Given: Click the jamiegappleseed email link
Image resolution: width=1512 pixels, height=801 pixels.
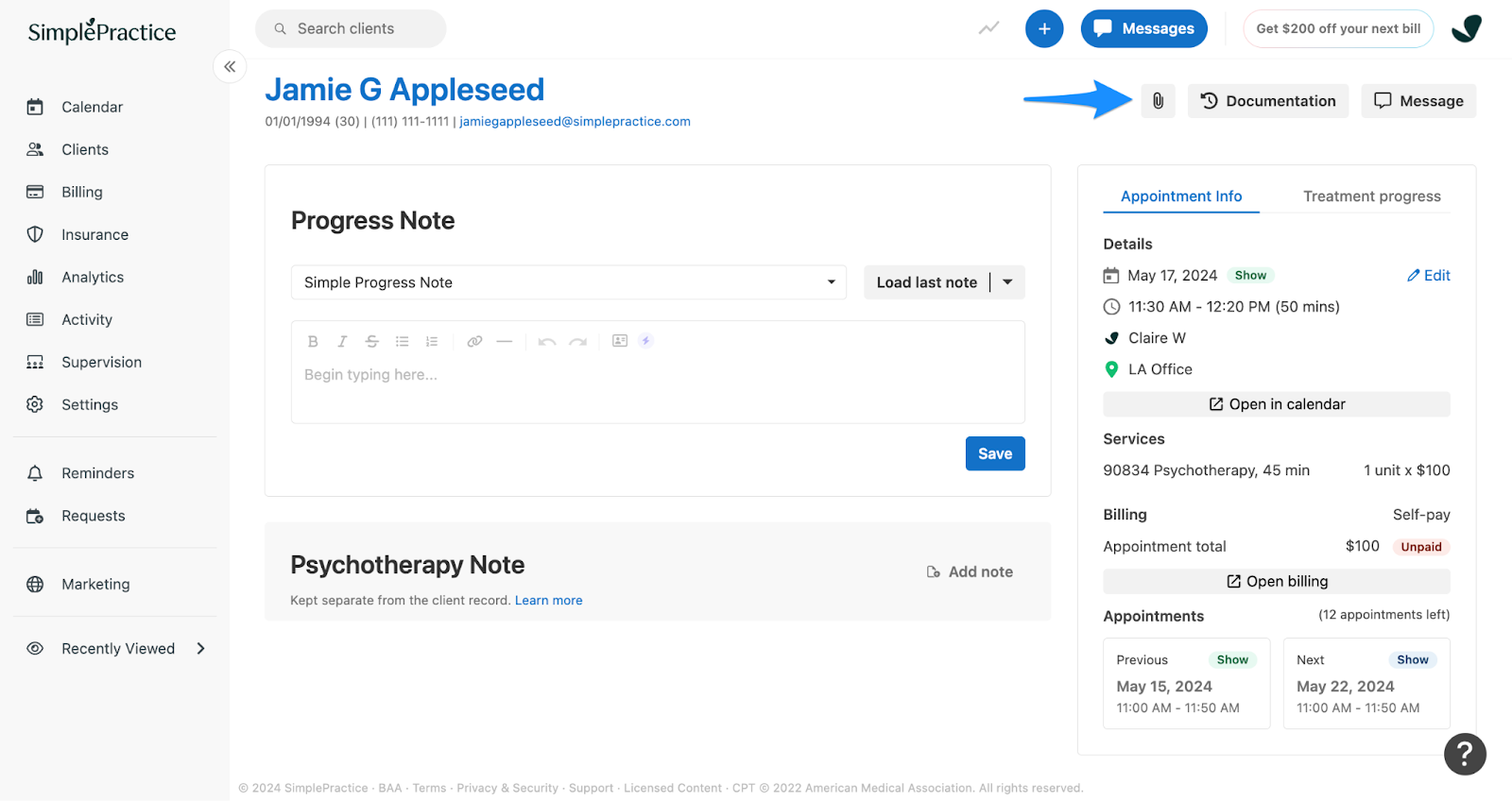Looking at the screenshot, I should point(575,121).
